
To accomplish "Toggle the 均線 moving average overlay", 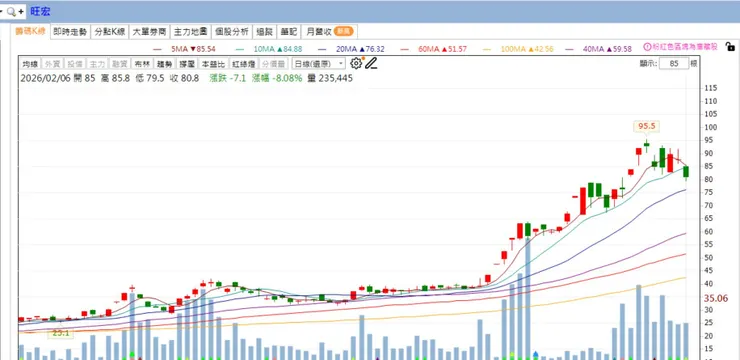I will point(30,64).
